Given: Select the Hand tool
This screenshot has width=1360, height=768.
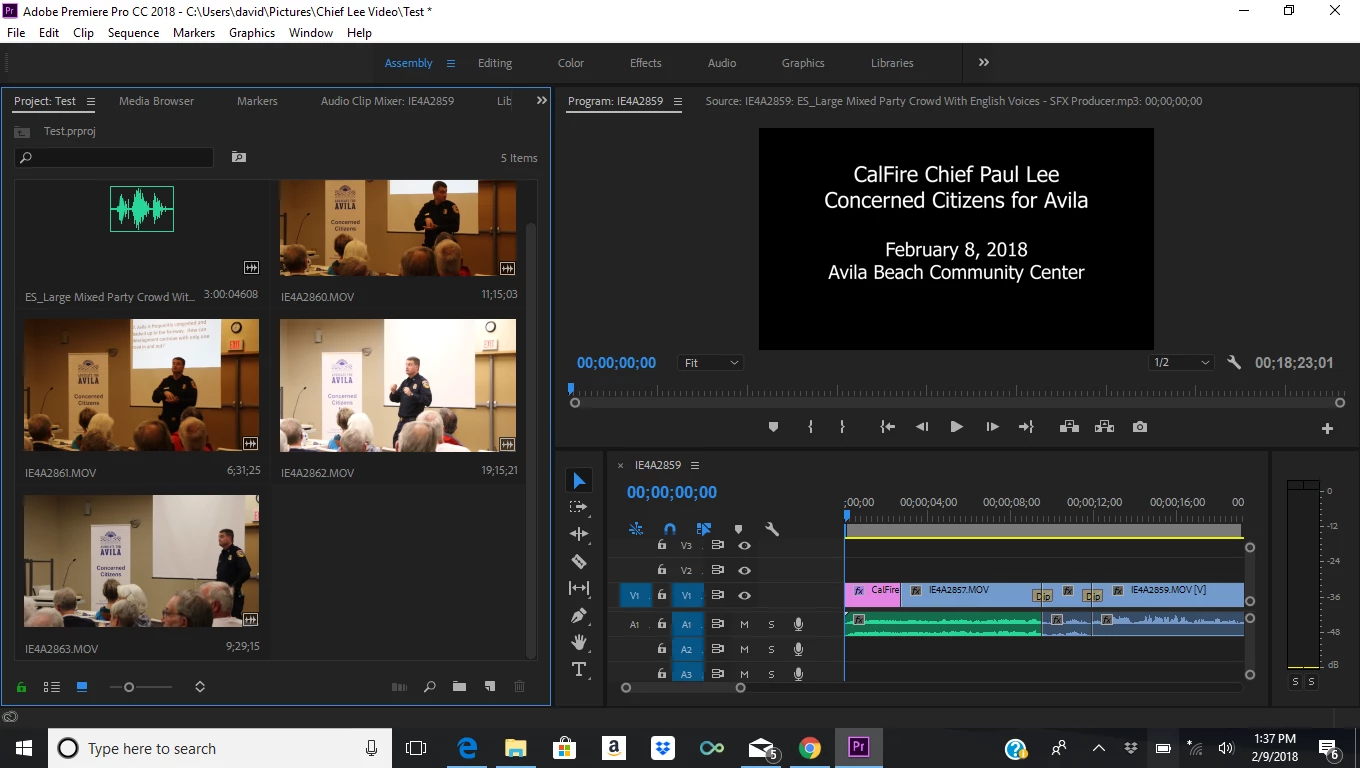Looking at the screenshot, I should (578, 642).
